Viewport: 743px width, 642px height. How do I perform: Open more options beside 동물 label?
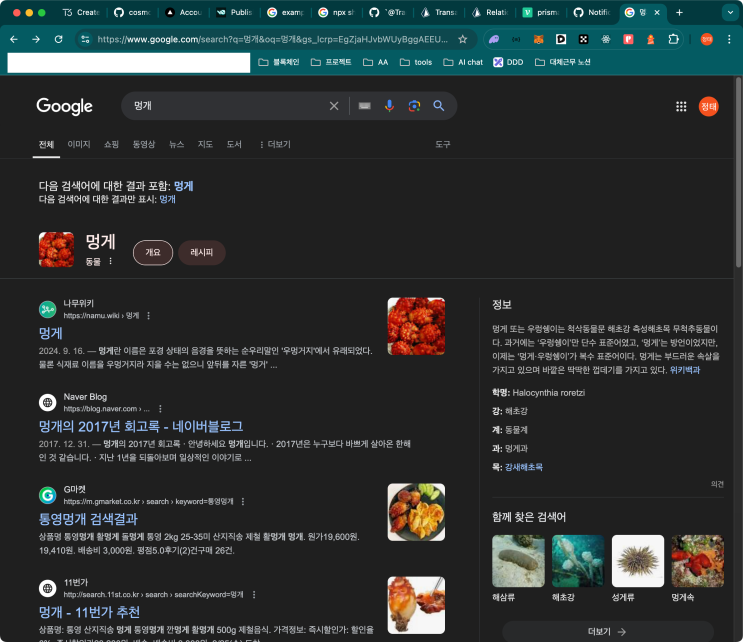click(x=110, y=261)
